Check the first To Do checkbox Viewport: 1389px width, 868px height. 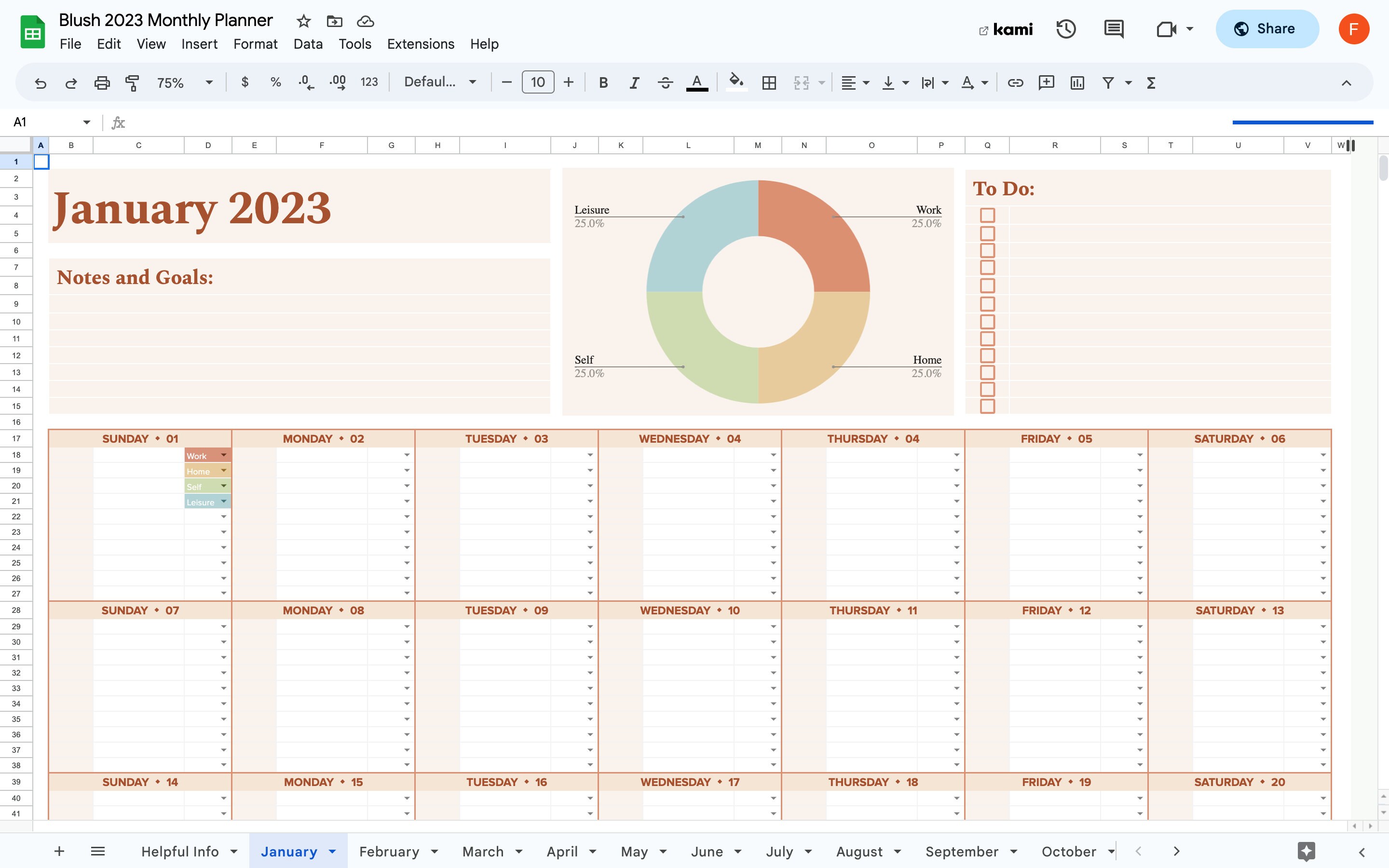[x=987, y=215]
